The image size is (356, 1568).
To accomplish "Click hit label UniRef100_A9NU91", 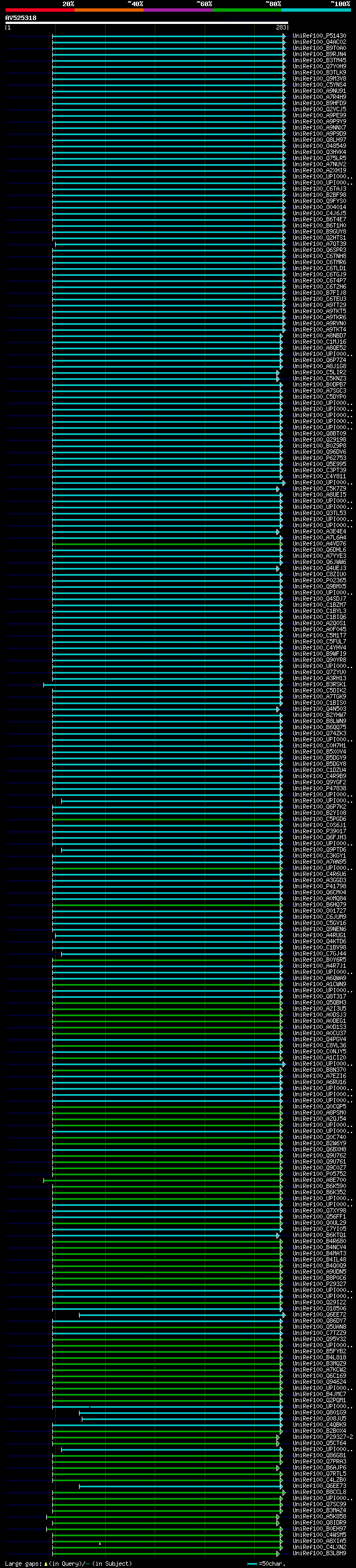I will pyautogui.click(x=319, y=91).
